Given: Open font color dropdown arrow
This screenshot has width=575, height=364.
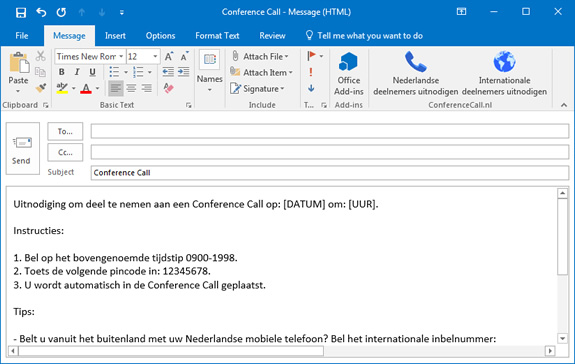Looking at the screenshot, I should [x=98, y=88].
